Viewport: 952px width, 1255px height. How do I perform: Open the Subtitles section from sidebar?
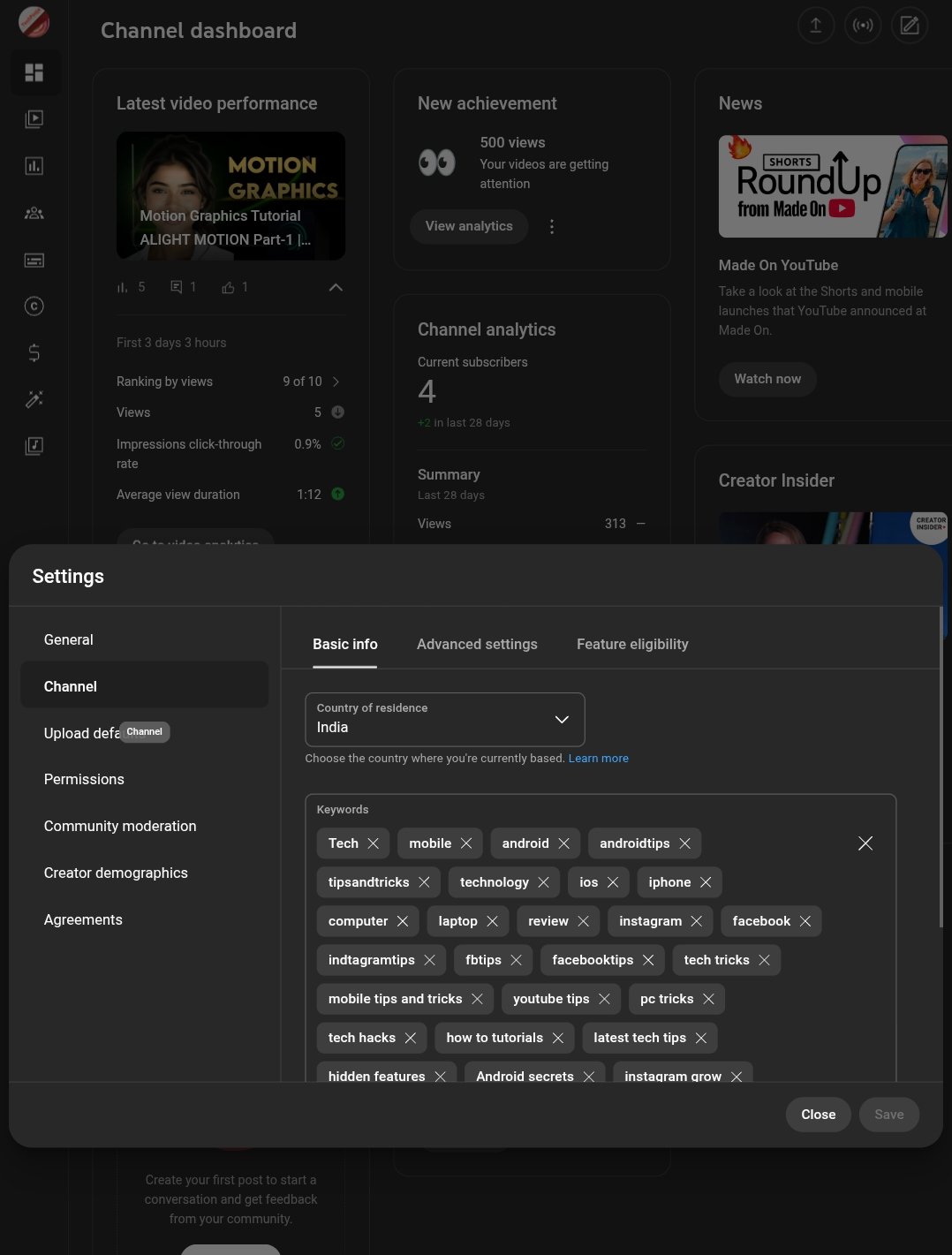34,260
